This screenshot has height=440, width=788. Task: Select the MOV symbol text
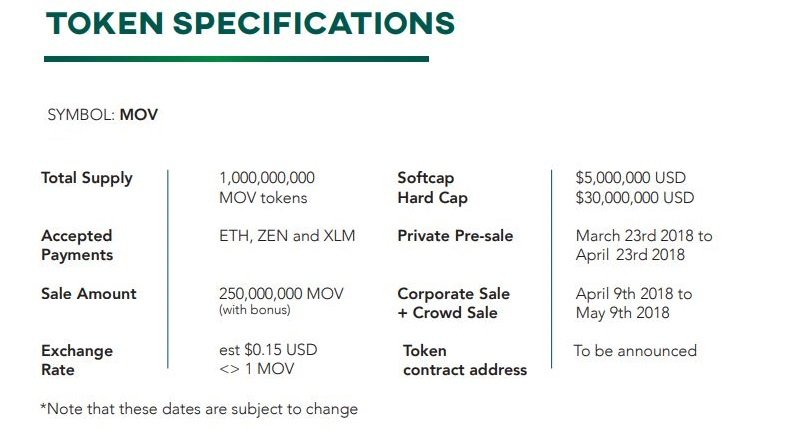click(x=139, y=115)
